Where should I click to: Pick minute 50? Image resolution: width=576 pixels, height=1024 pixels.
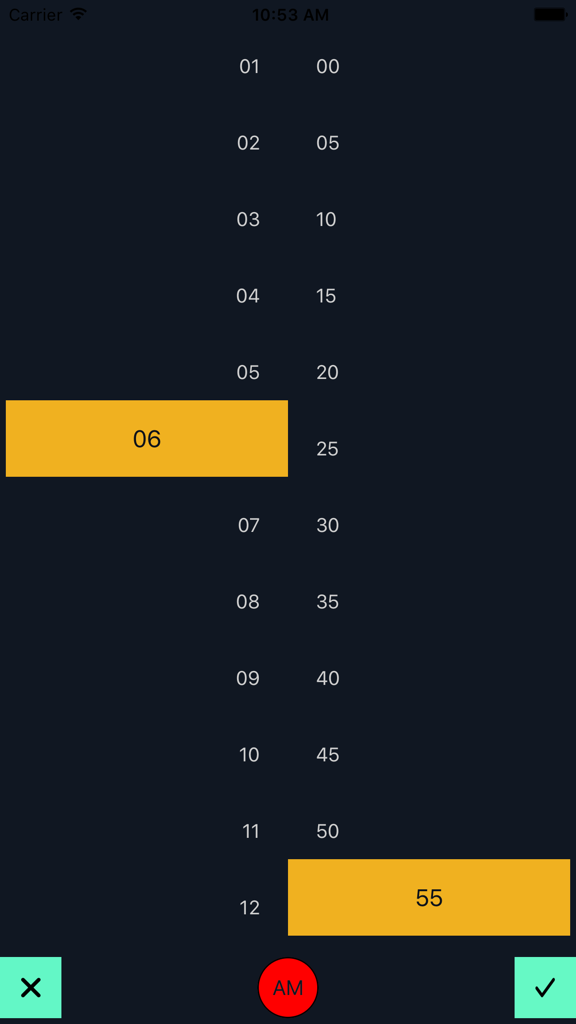tap(327, 831)
